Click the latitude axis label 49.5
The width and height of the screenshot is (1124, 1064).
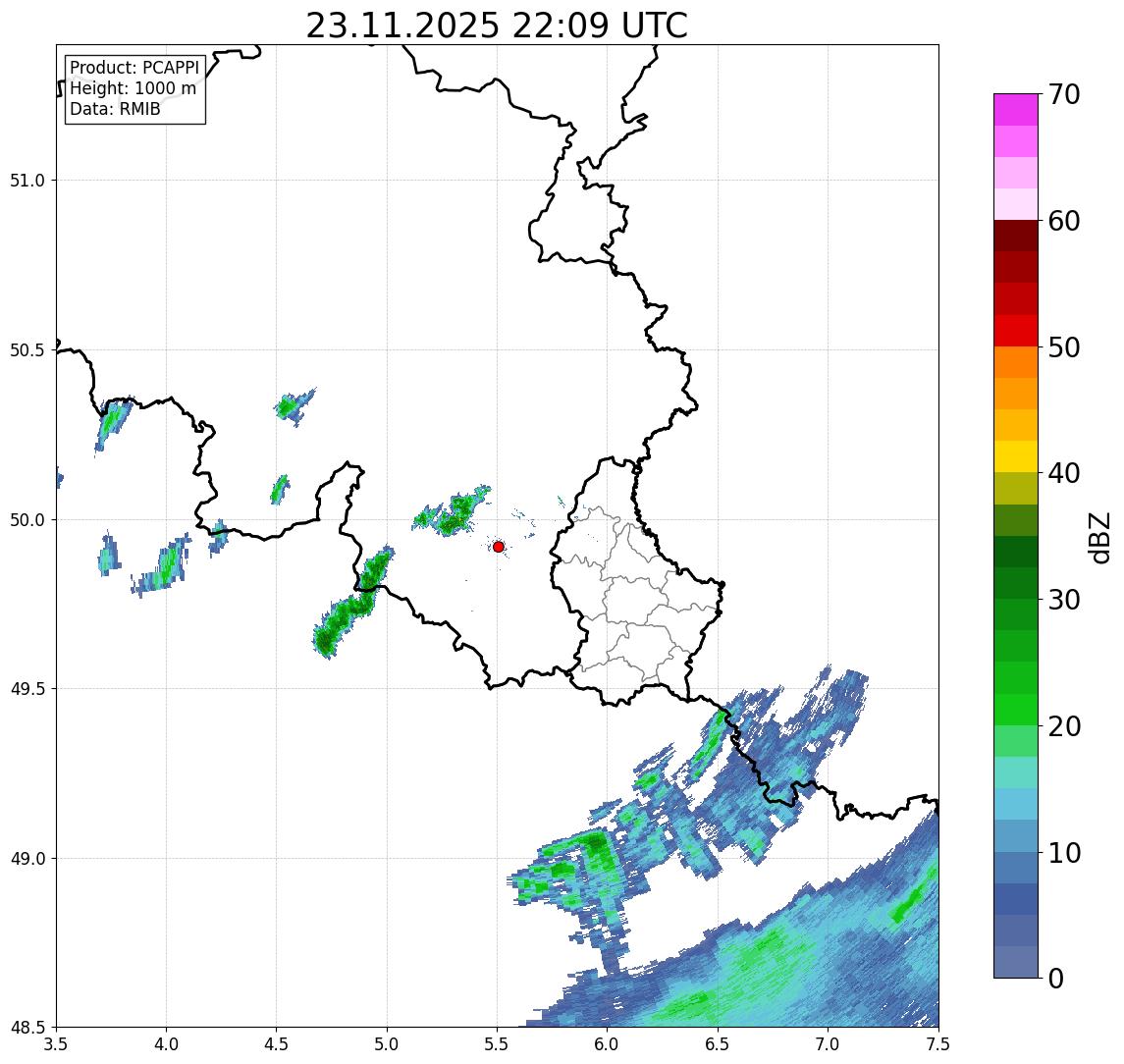click(27, 688)
